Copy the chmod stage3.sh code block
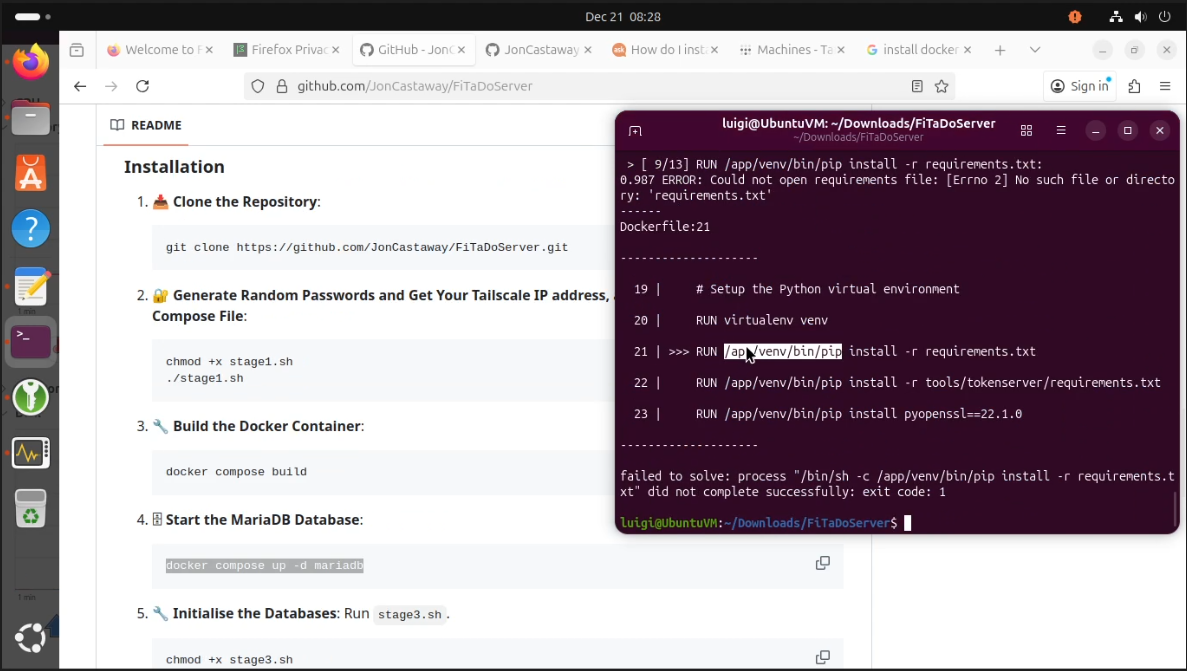 (x=822, y=657)
